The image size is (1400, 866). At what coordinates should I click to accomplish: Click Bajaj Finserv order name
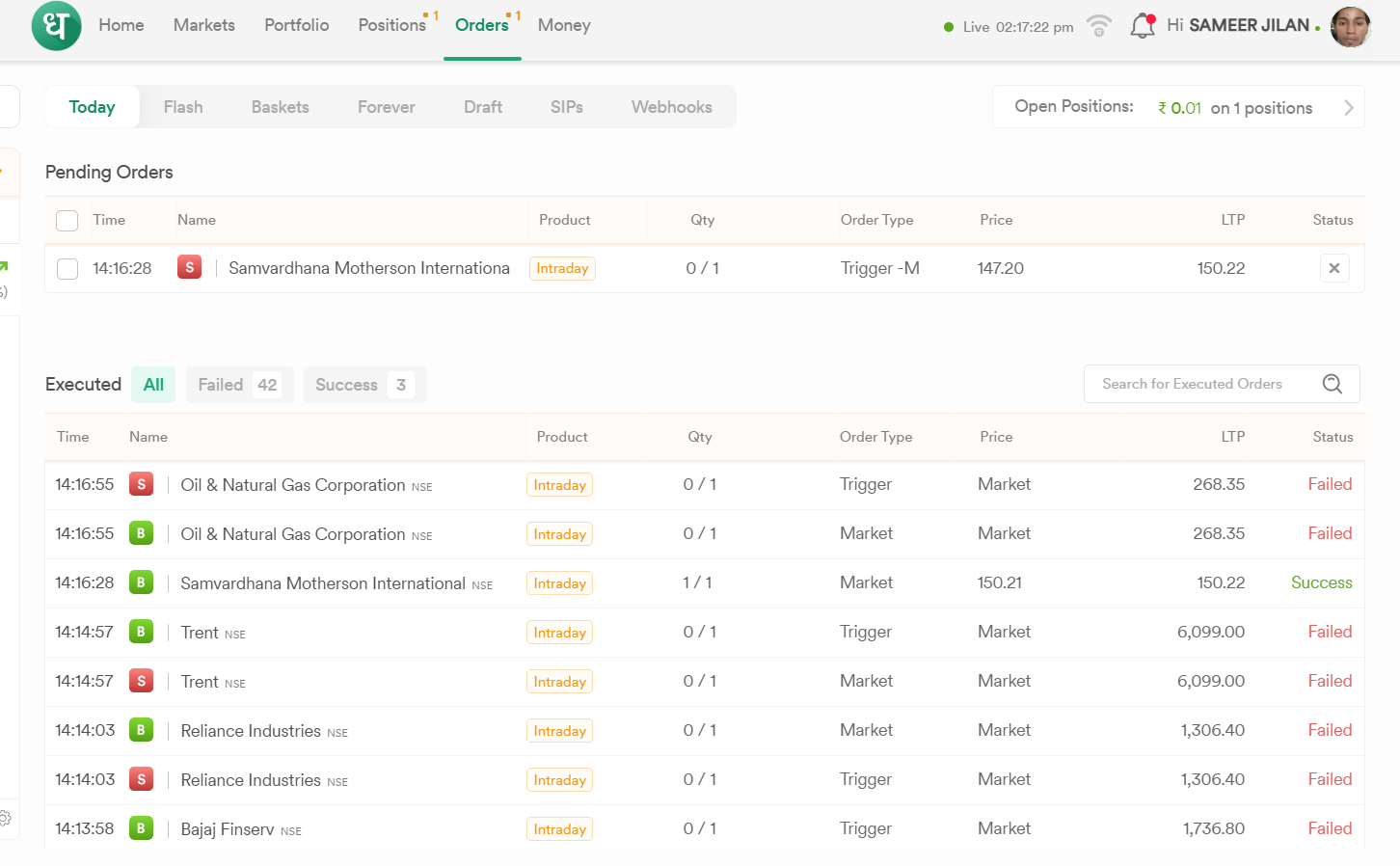click(228, 829)
